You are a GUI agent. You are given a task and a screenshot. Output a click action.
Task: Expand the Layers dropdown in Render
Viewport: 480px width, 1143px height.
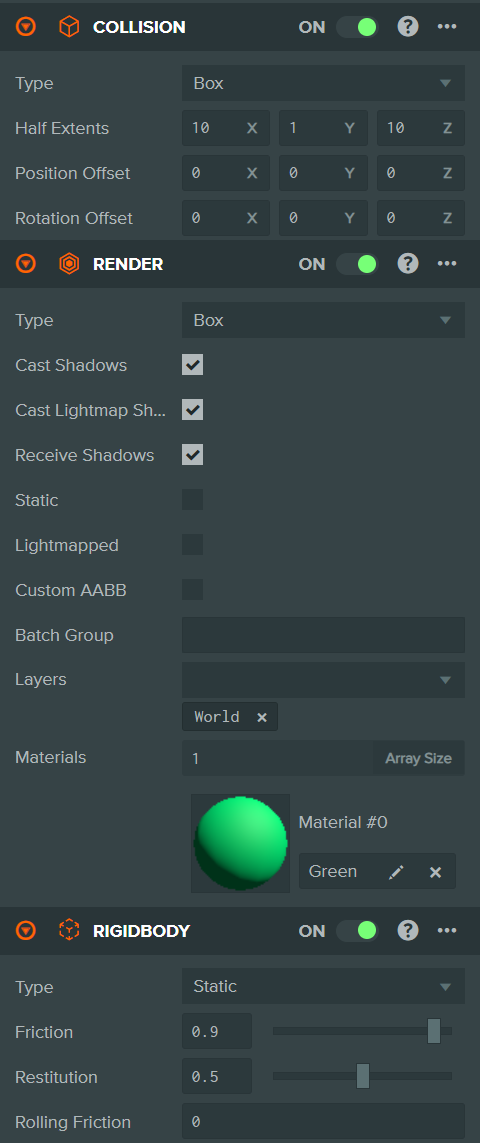(x=323, y=679)
